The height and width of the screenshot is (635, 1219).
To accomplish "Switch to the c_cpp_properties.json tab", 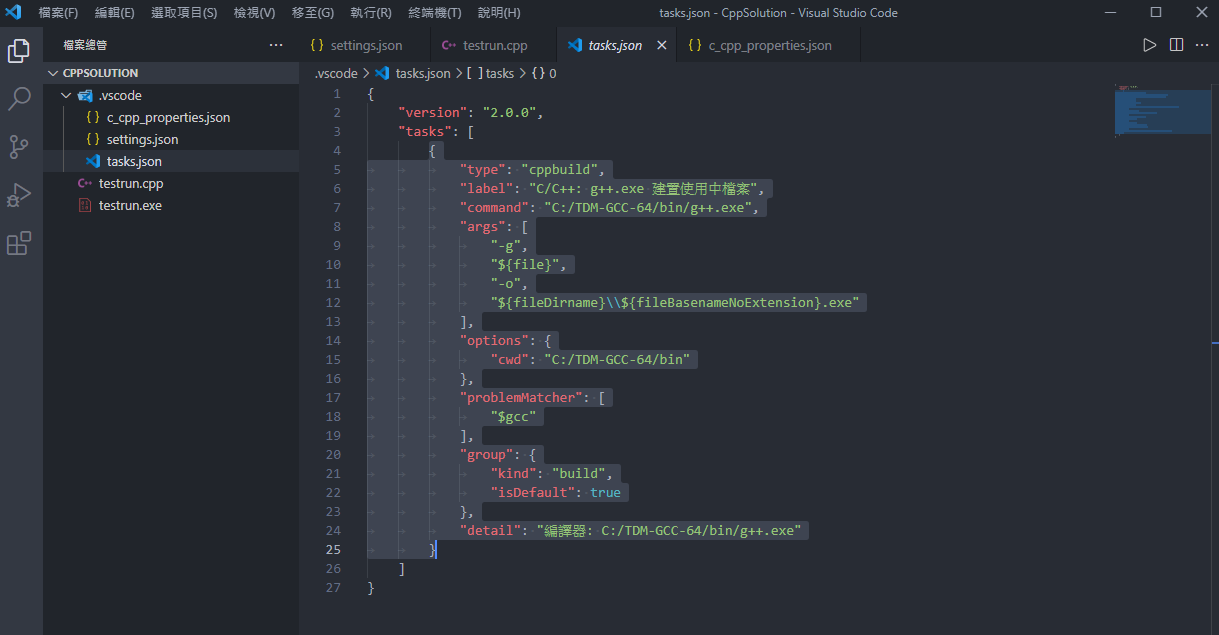I will click(x=769, y=45).
